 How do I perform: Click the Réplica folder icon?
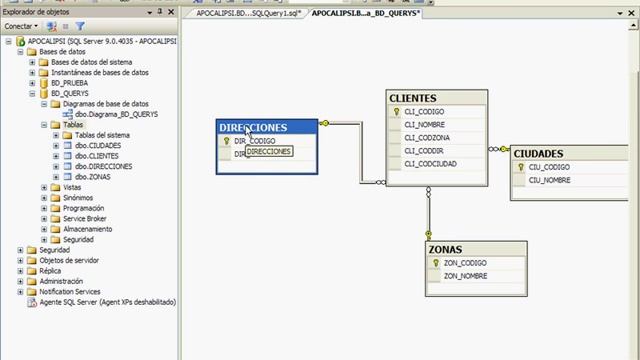[x=32, y=271]
